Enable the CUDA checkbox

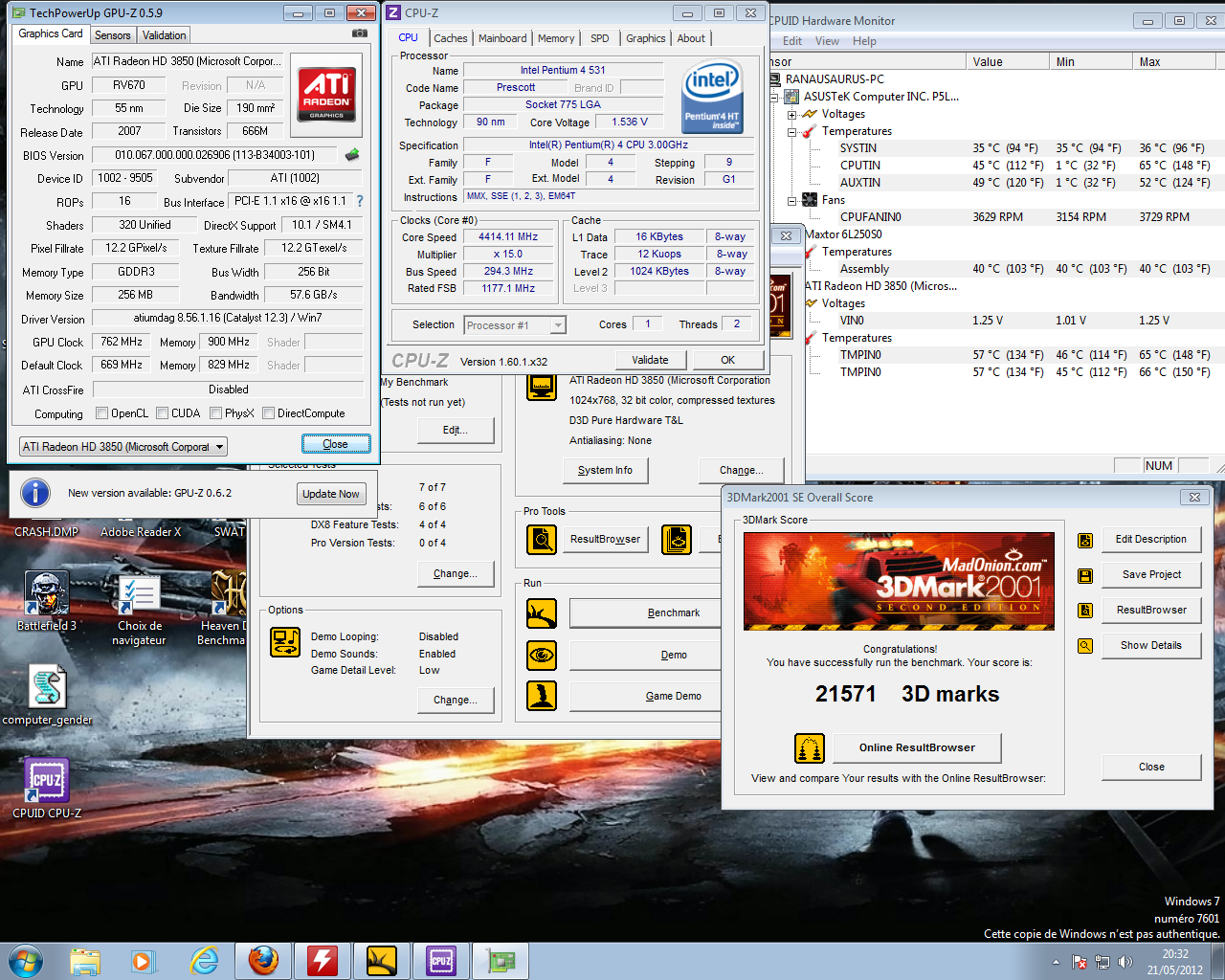(162, 413)
